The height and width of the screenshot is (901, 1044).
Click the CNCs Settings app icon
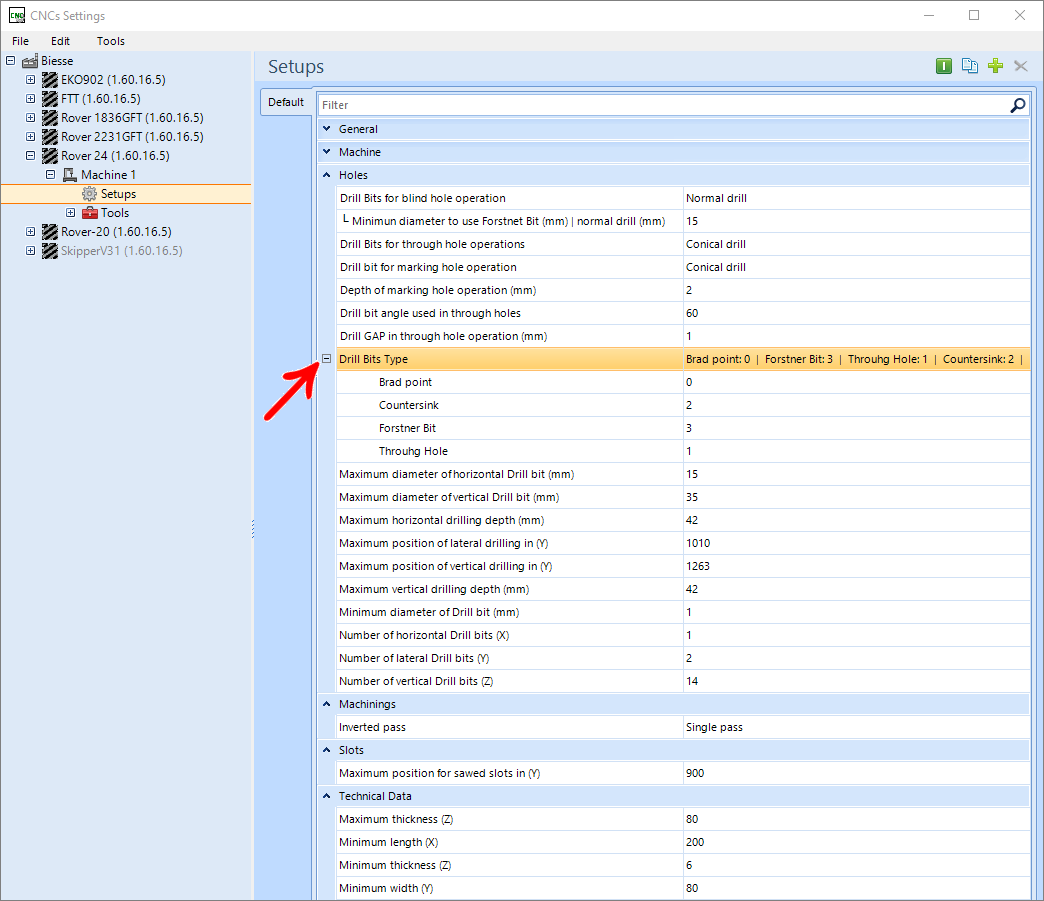pos(17,15)
